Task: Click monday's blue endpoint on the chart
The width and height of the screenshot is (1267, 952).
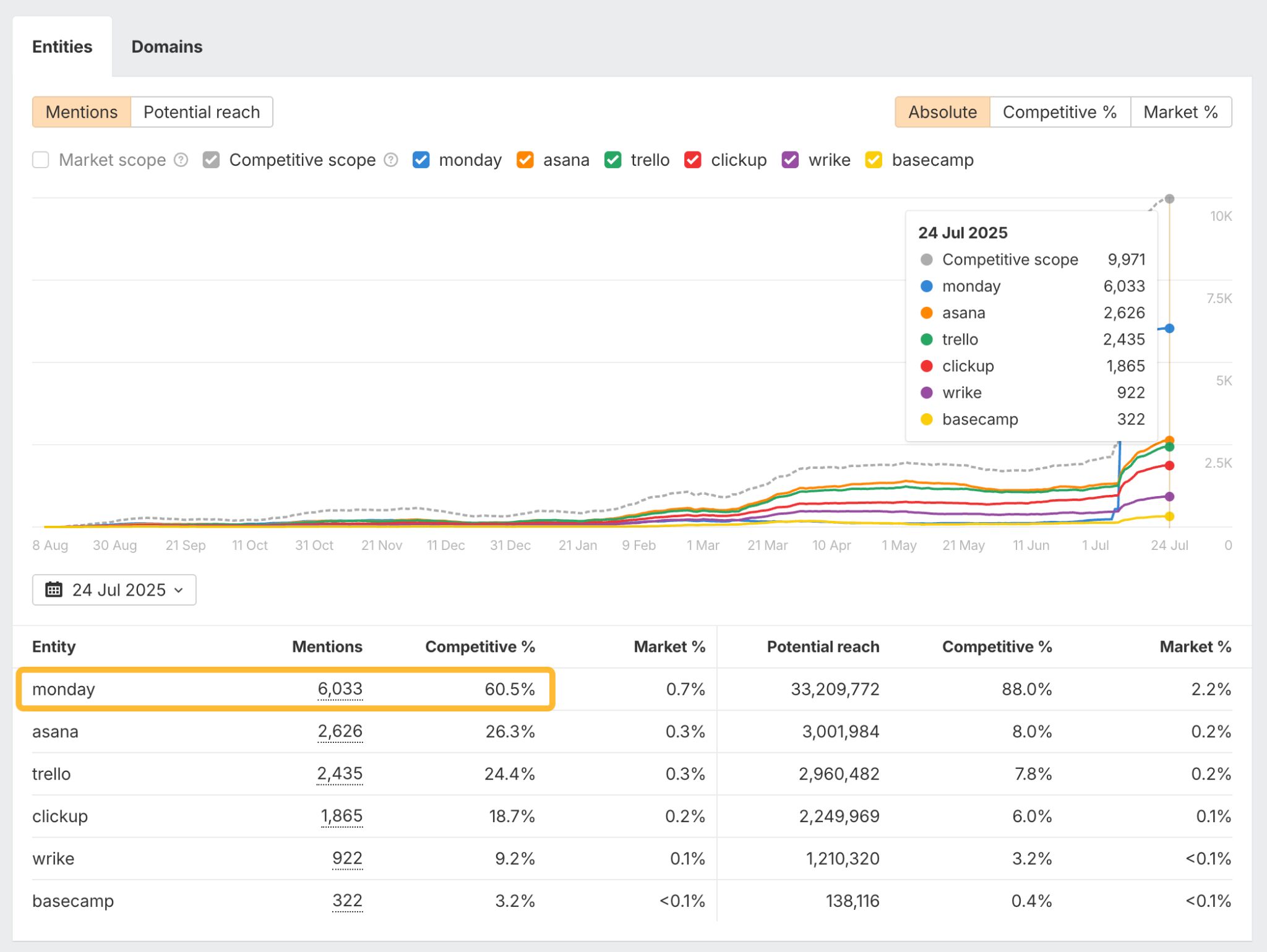Action: [1169, 328]
